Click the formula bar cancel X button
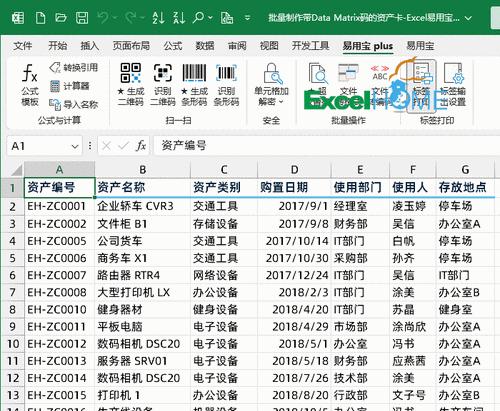This screenshot has height=411, width=500. click(106, 146)
